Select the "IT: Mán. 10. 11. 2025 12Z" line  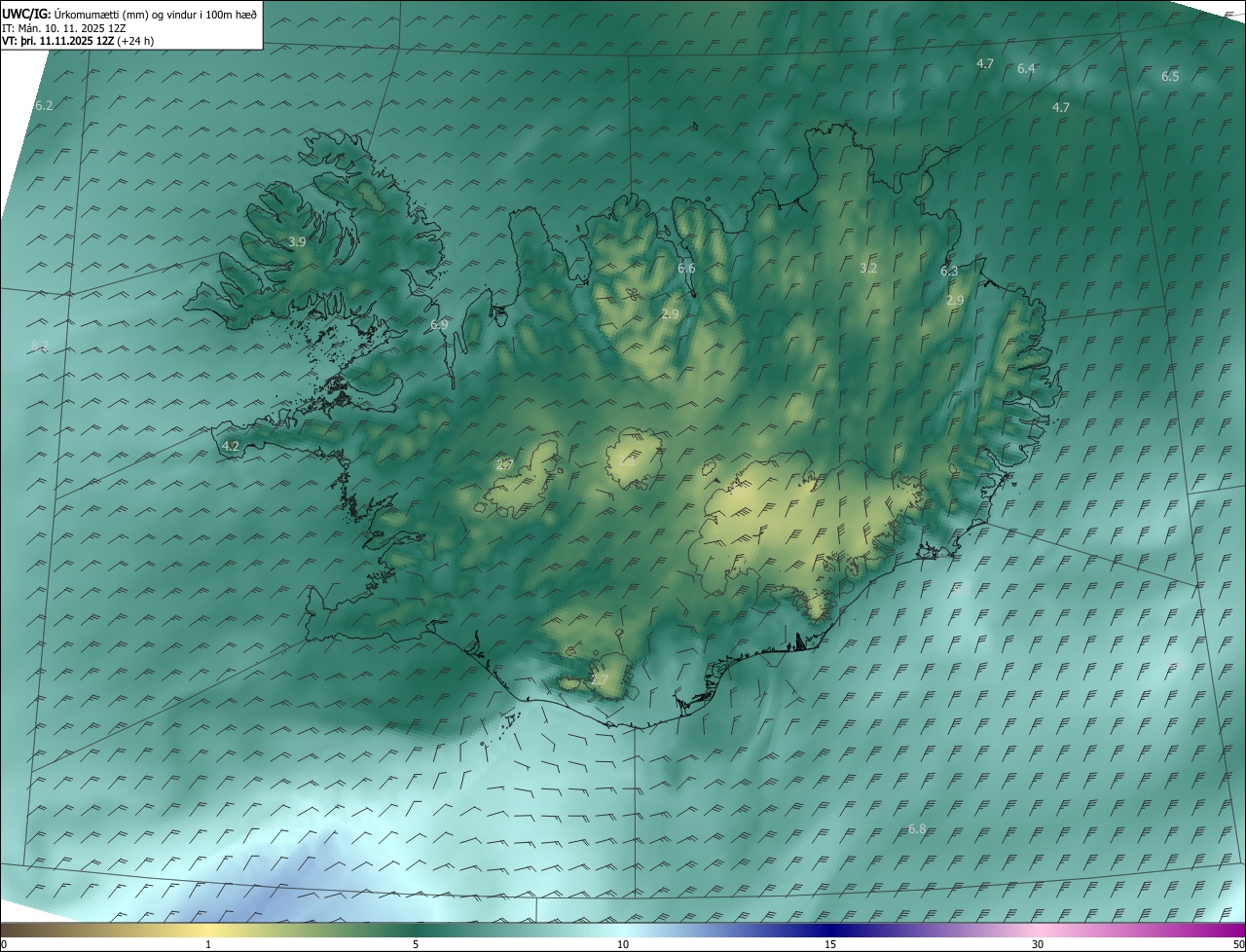(x=63, y=27)
